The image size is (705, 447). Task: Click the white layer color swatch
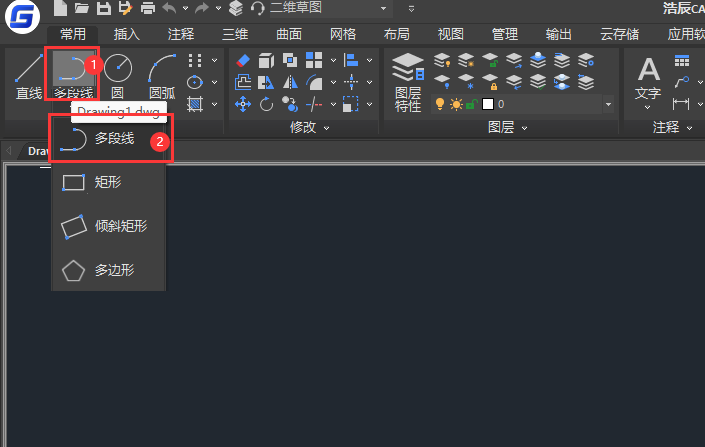point(488,104)
